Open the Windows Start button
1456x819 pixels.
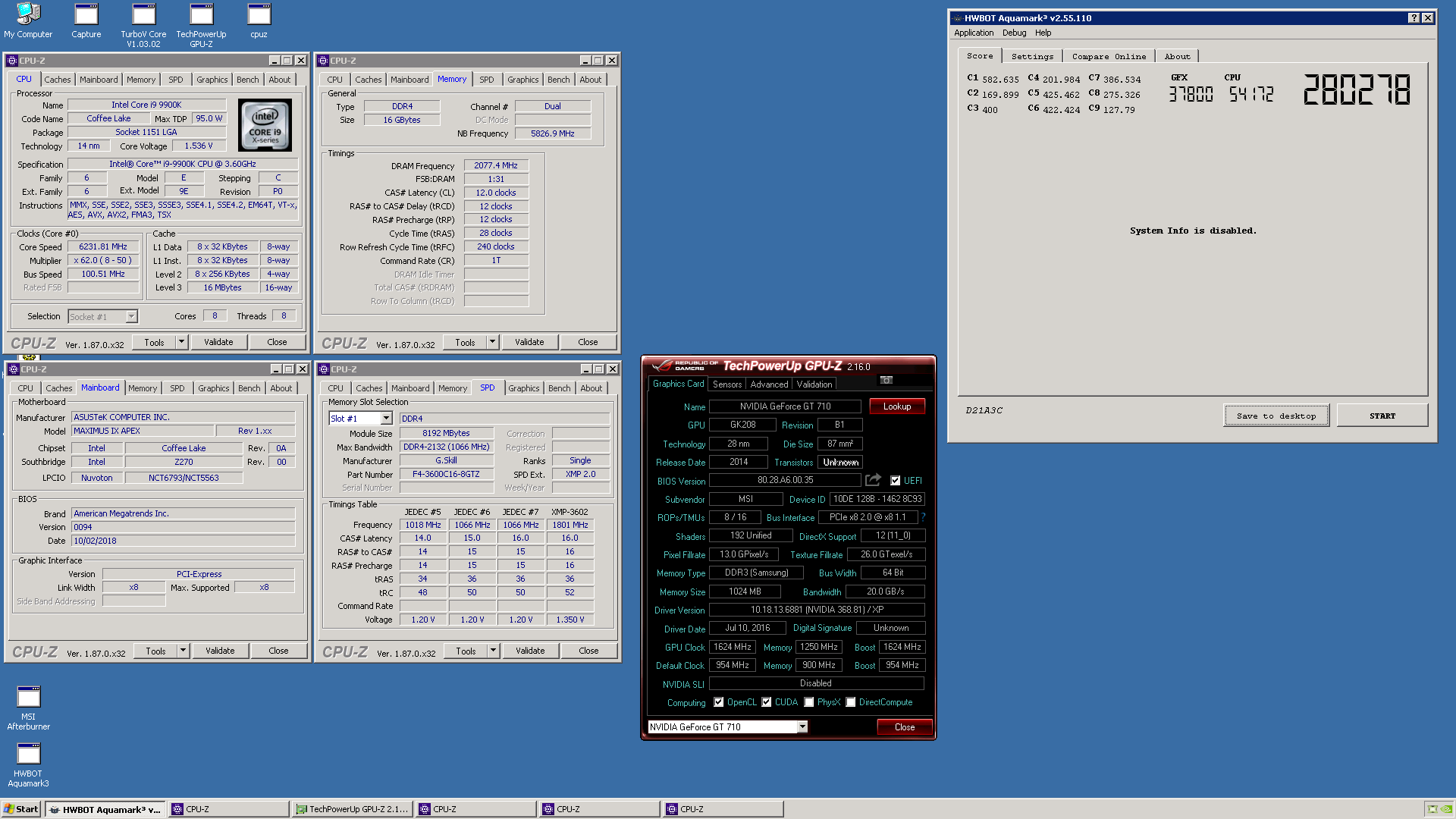tap(21, 809)
